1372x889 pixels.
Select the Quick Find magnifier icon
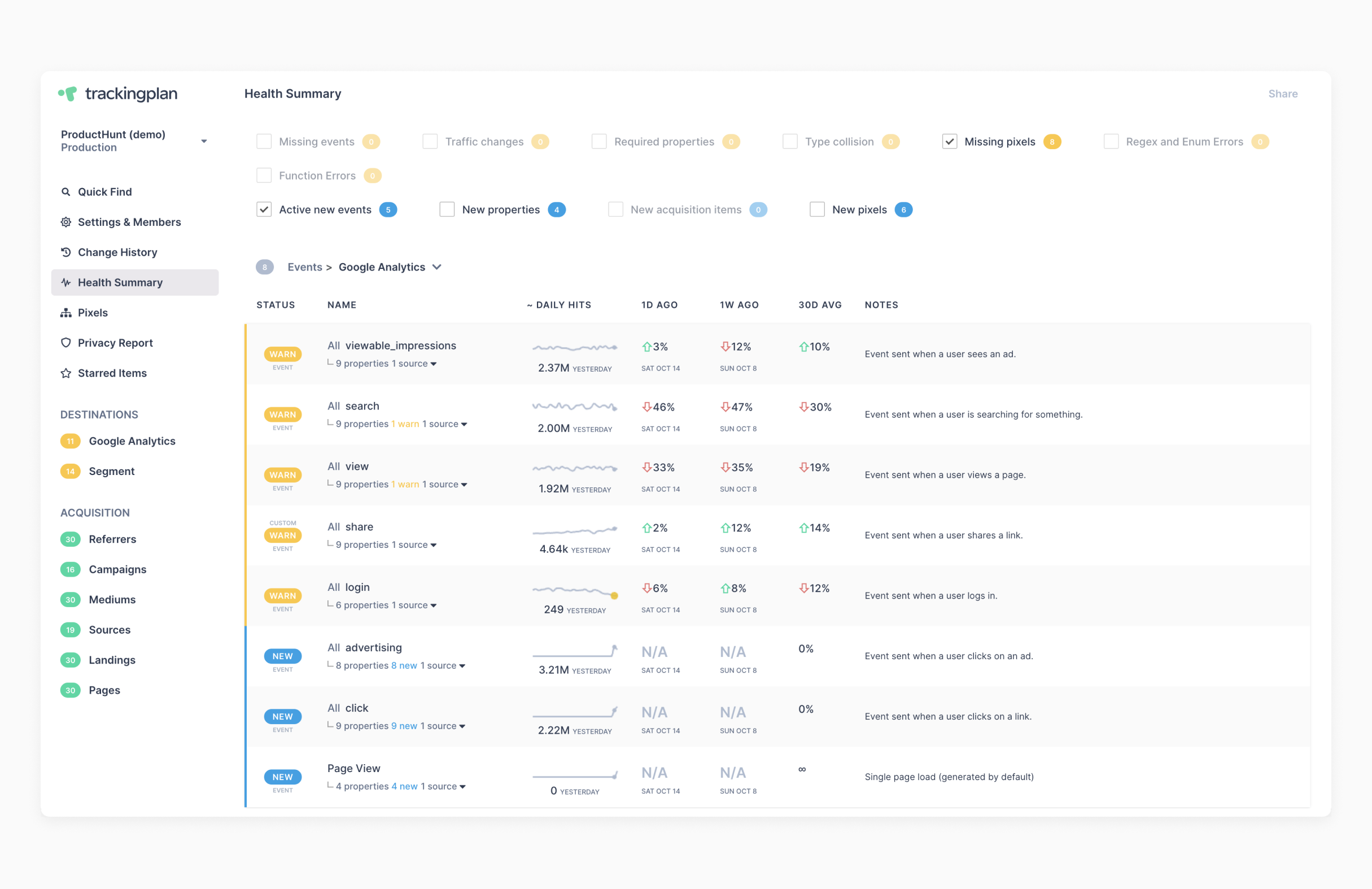click(x=65, y=191)
